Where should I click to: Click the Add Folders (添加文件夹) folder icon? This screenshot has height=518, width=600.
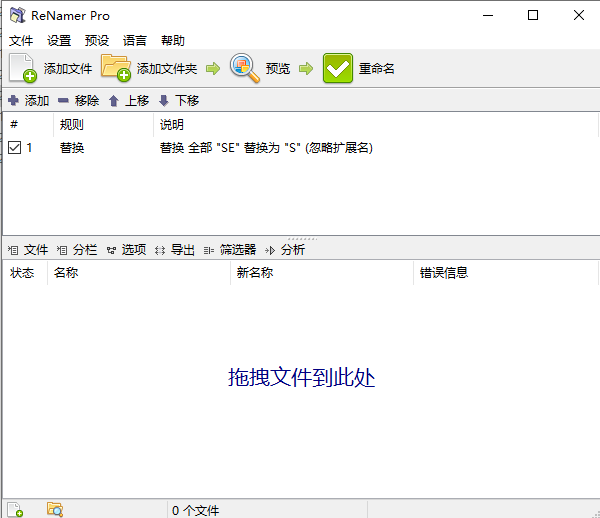[x=116, y=68]
